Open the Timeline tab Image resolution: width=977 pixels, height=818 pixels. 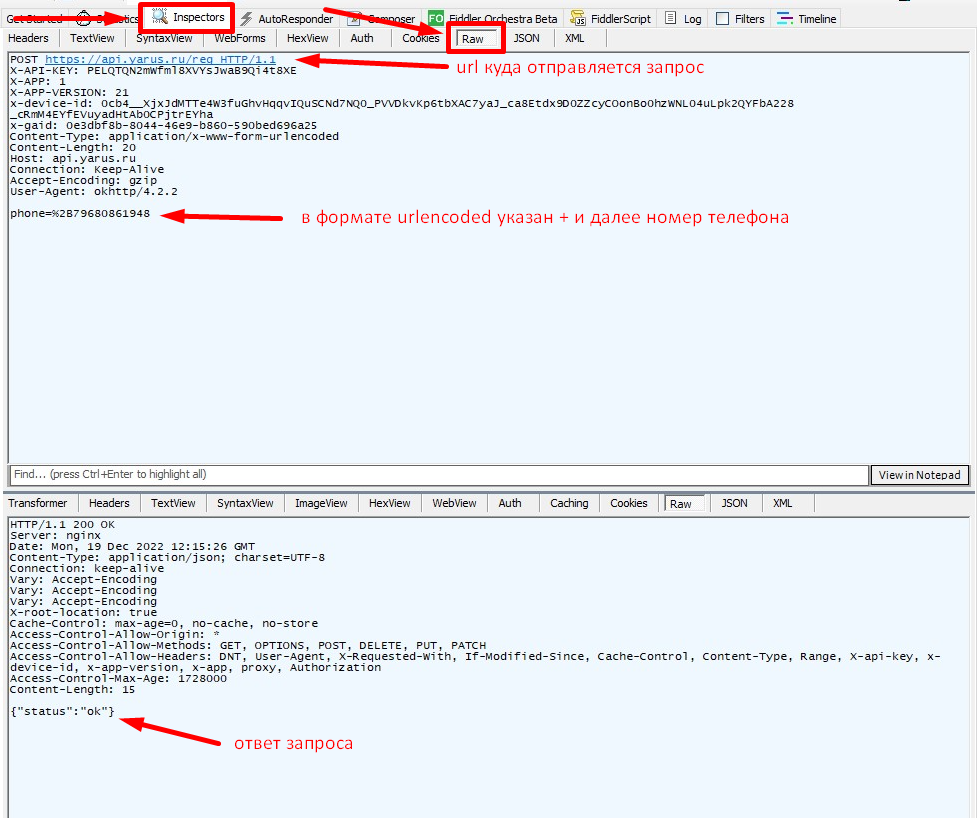(x=807, y=19)
